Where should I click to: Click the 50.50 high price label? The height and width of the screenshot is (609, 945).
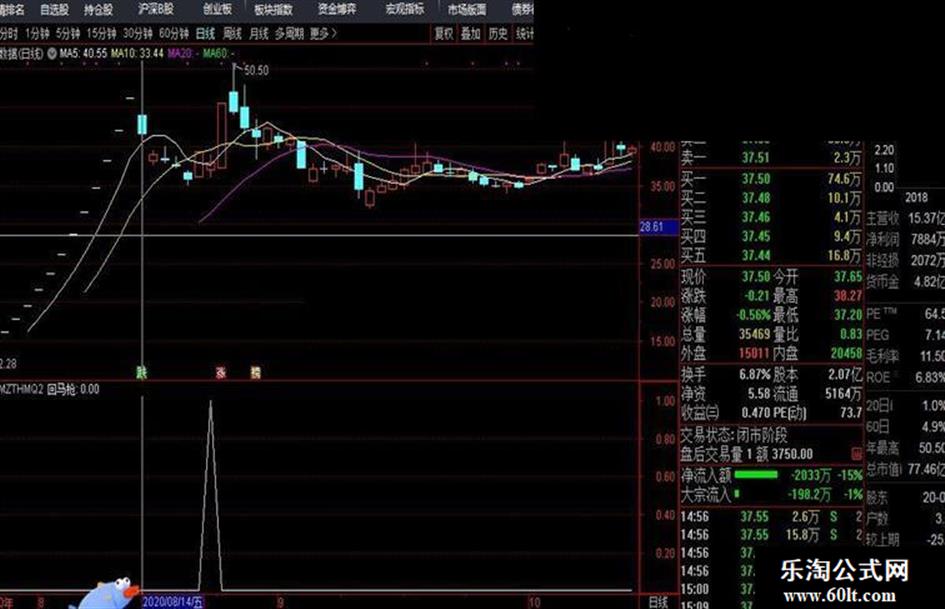[x=256, y=71]
